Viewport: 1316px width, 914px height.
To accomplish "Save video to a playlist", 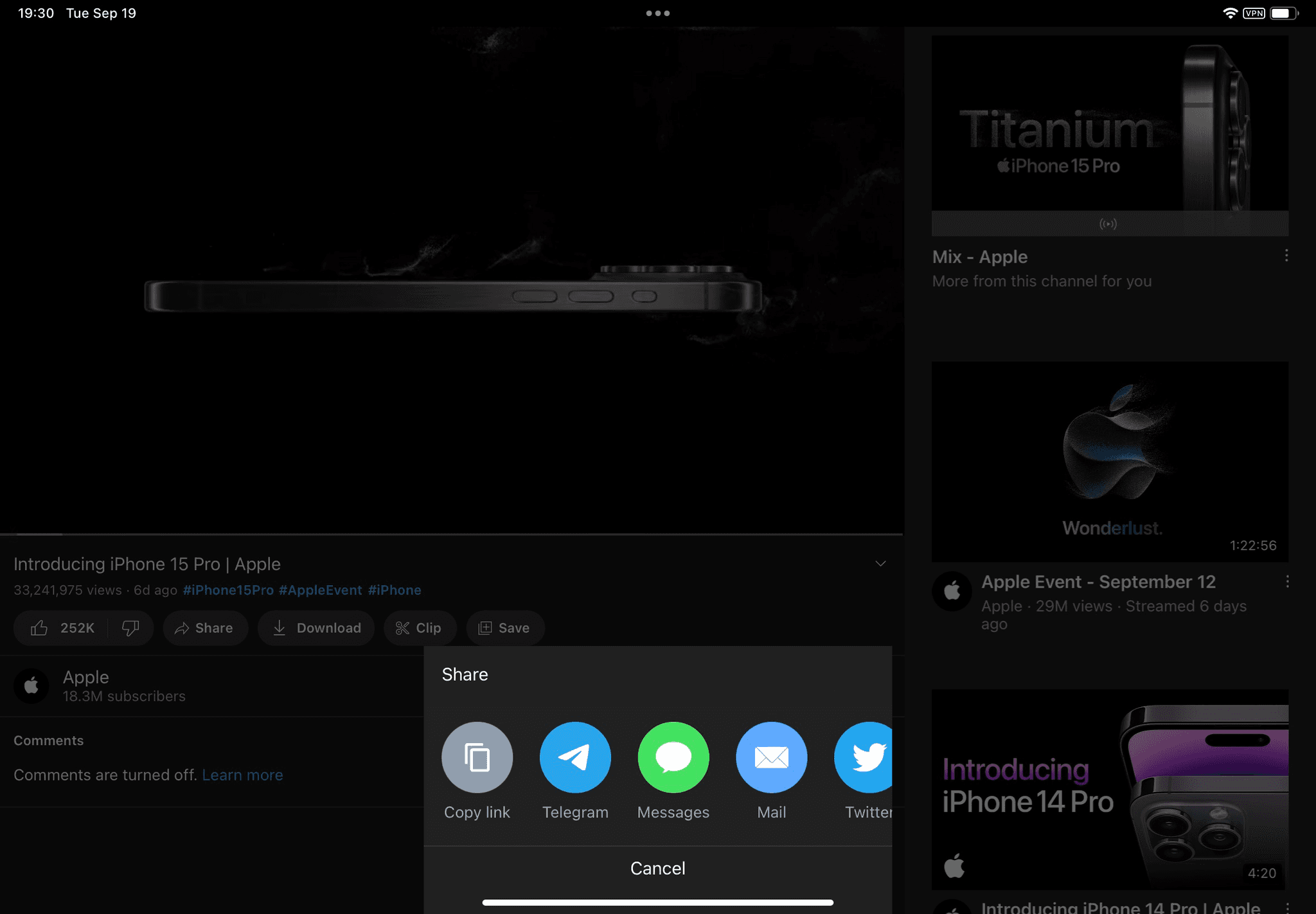I will point(505,628).
